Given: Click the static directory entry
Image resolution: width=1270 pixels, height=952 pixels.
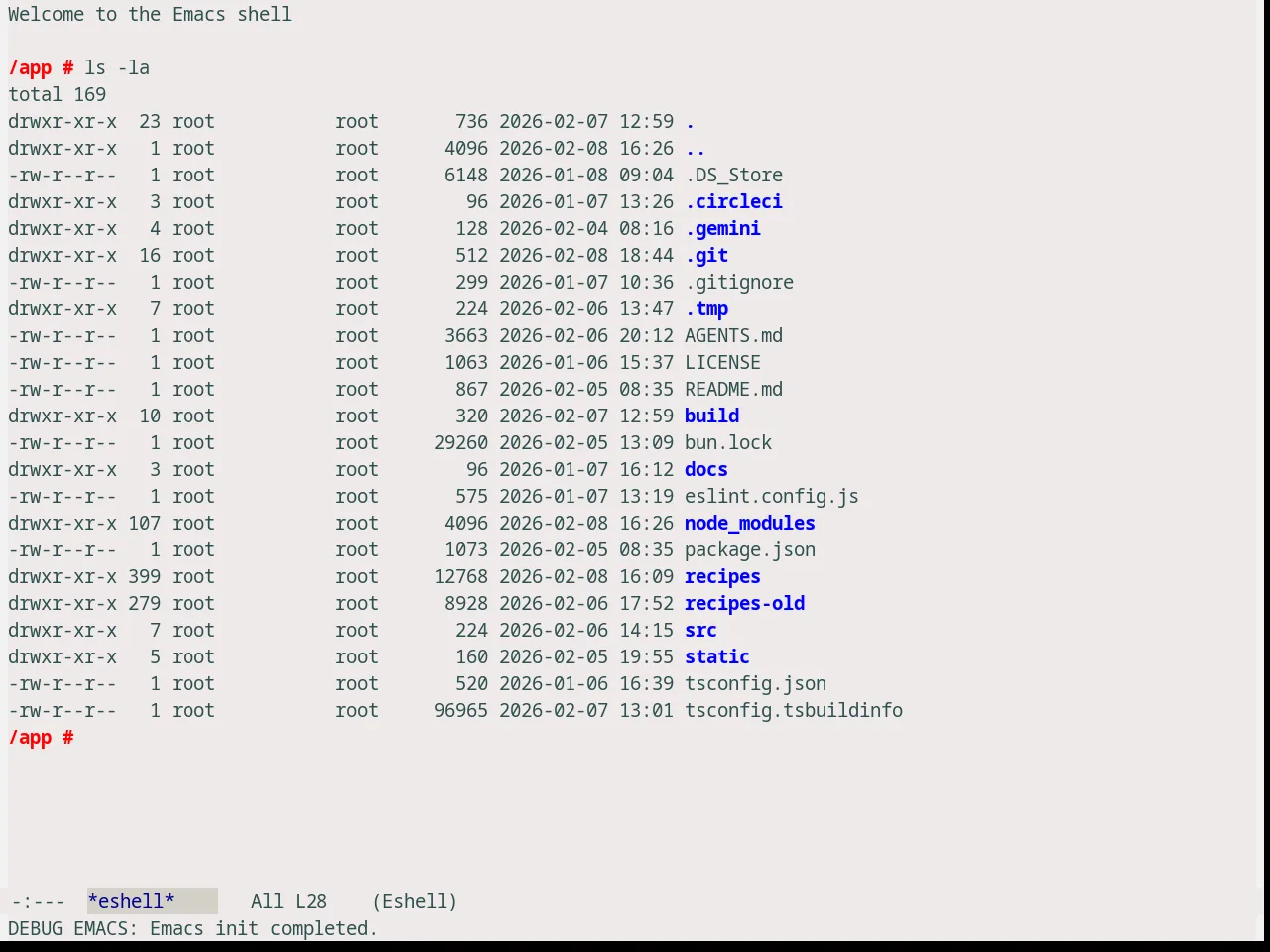Looking at the screenshot, I should [x=717, y=656].
